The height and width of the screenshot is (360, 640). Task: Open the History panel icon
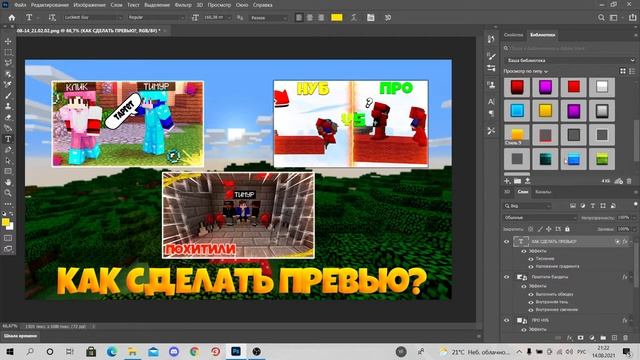coord(491,39)
